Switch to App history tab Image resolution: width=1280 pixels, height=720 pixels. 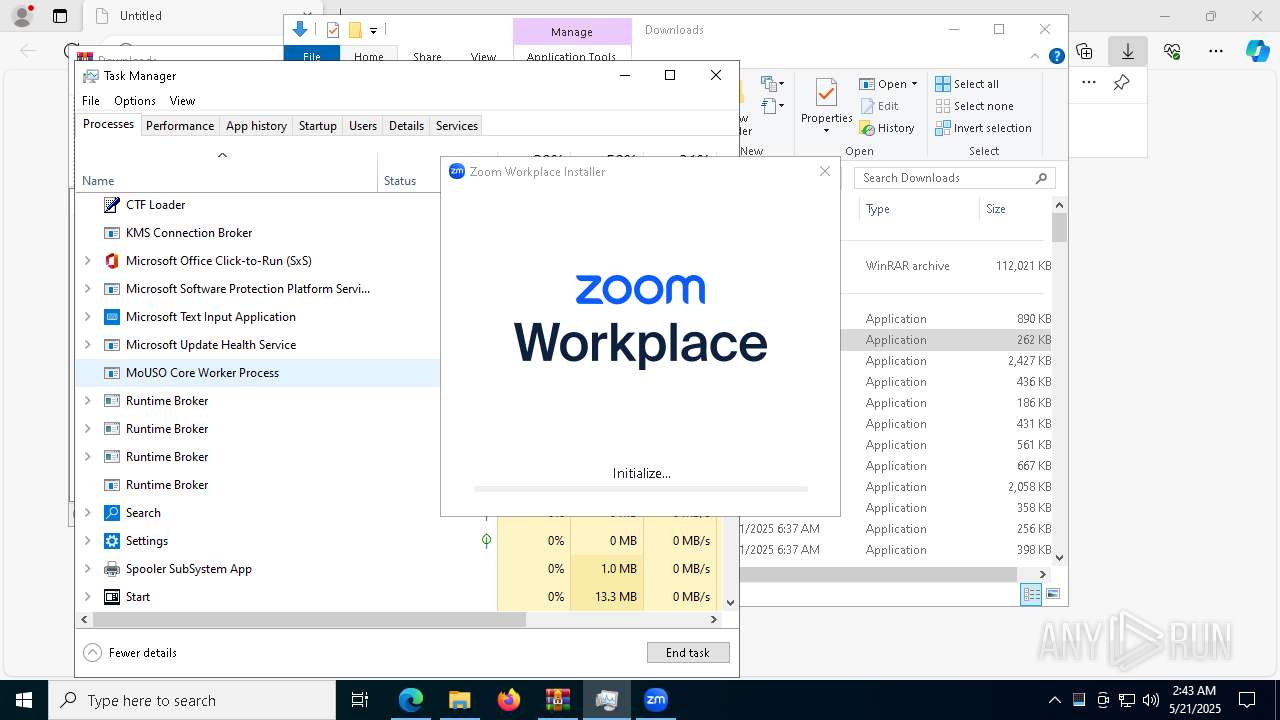point(256,125)
